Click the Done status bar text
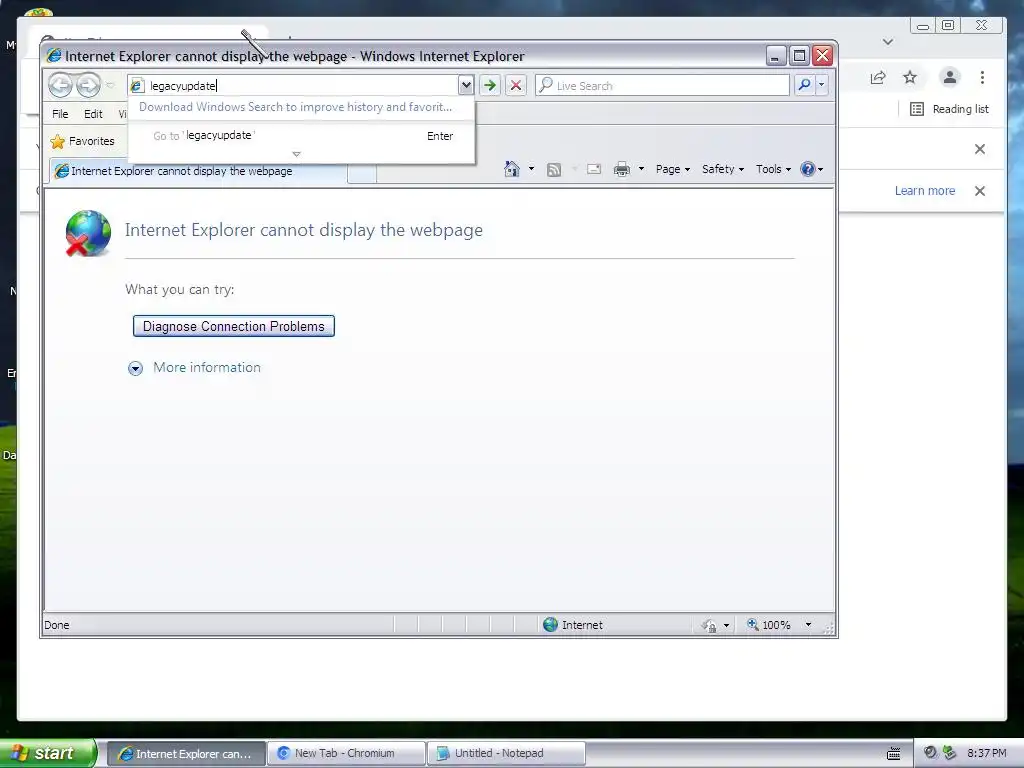 click(57, 625)
